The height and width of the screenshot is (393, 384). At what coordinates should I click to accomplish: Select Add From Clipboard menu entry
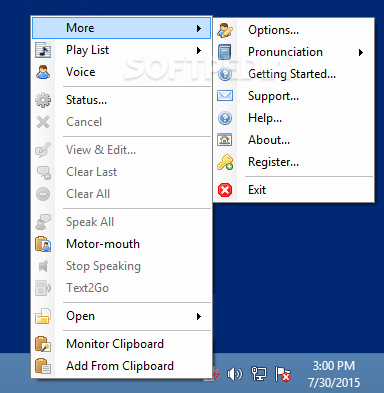(121, 366)
